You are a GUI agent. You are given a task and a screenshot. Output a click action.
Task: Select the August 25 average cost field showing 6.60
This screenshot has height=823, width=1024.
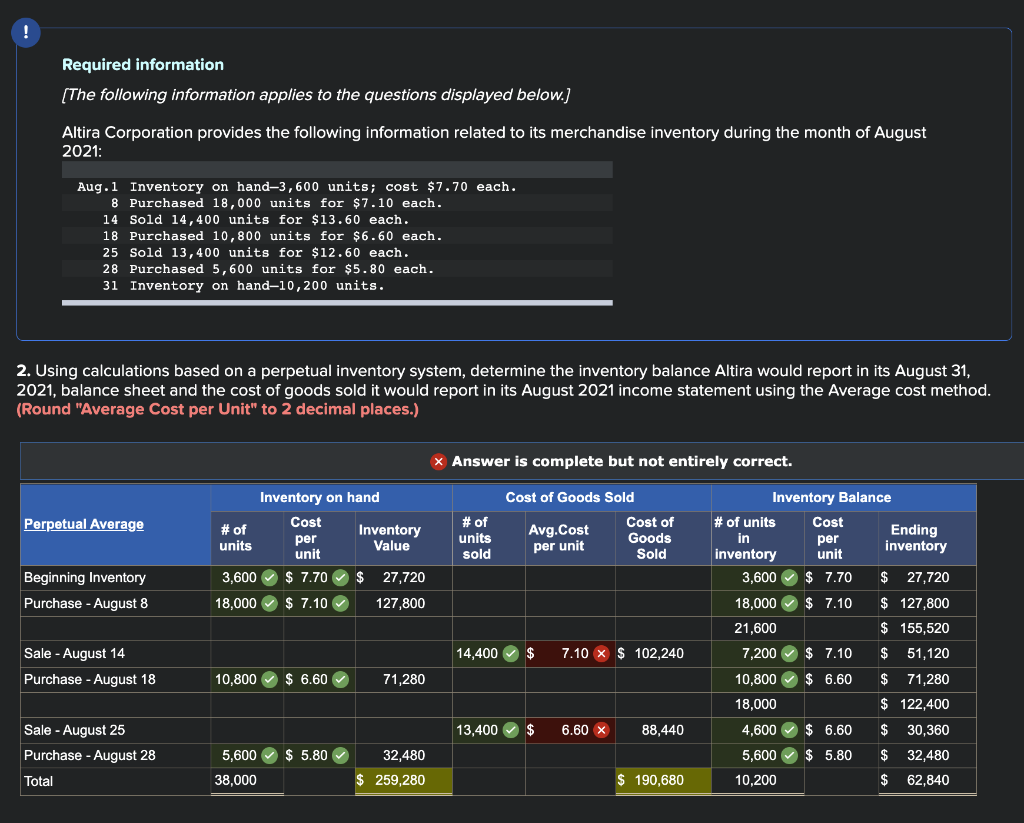(569, 730)
